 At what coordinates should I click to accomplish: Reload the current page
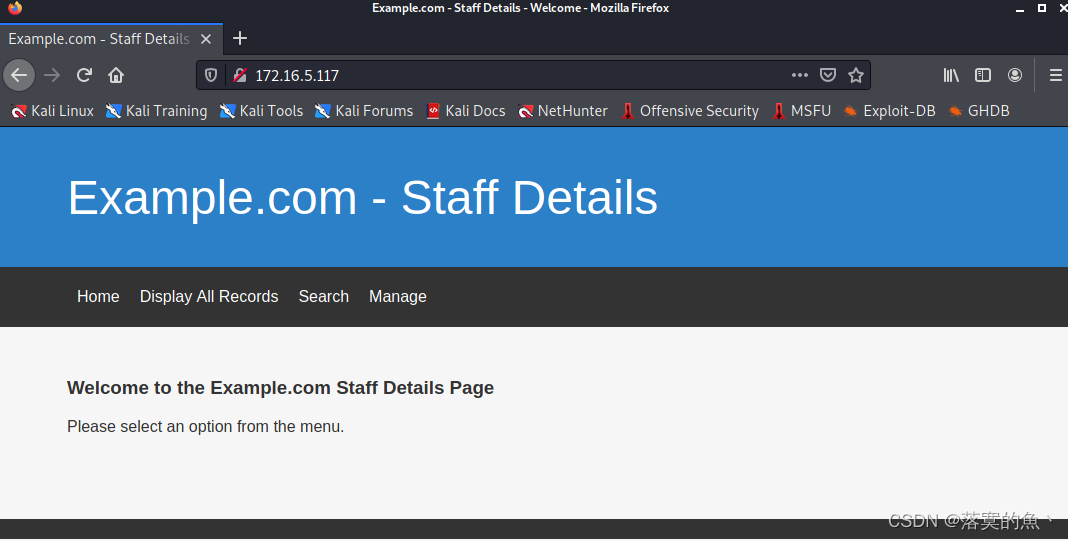[84, 75]
